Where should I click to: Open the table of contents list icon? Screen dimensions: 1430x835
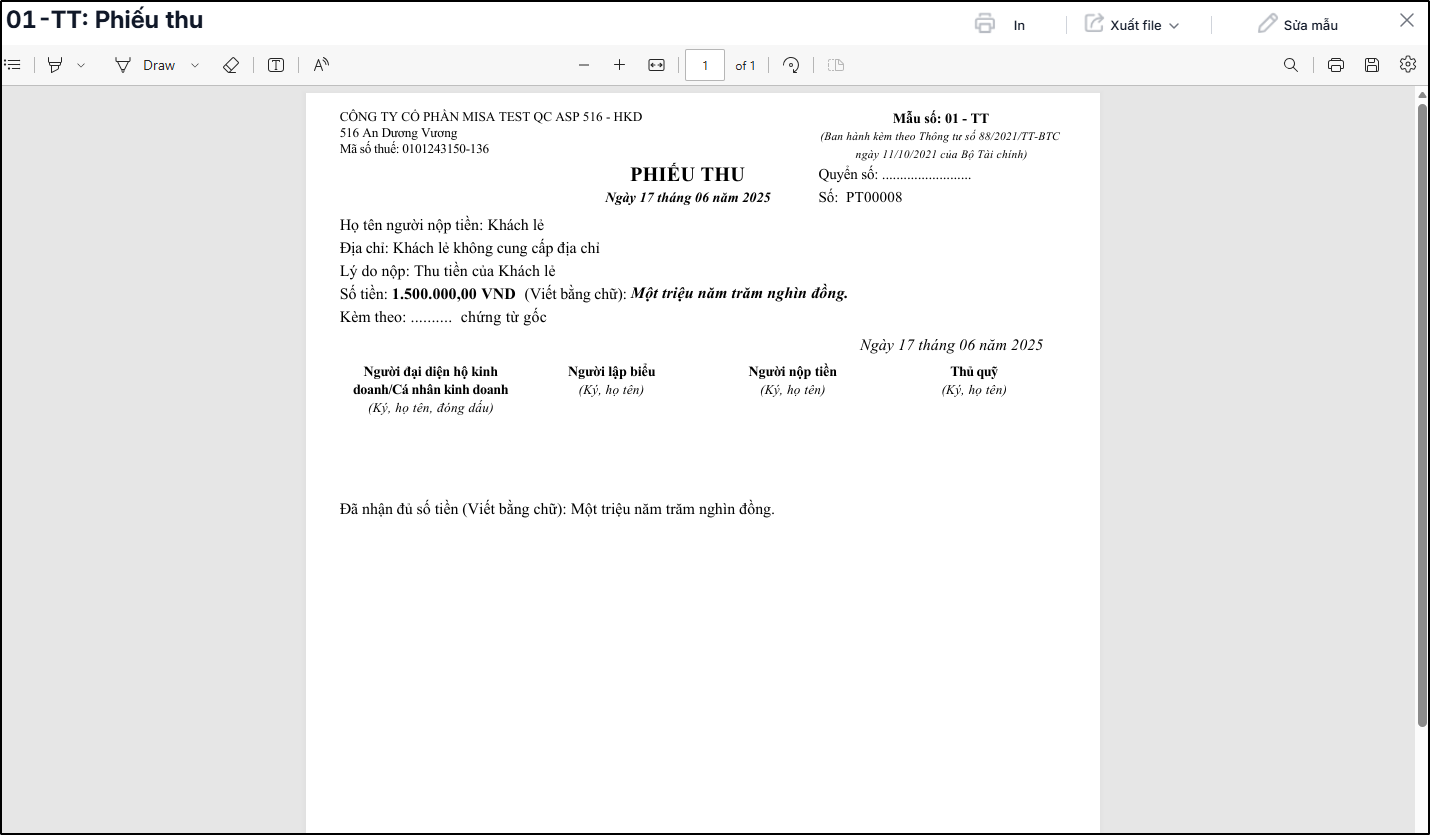tap(13, 65)
